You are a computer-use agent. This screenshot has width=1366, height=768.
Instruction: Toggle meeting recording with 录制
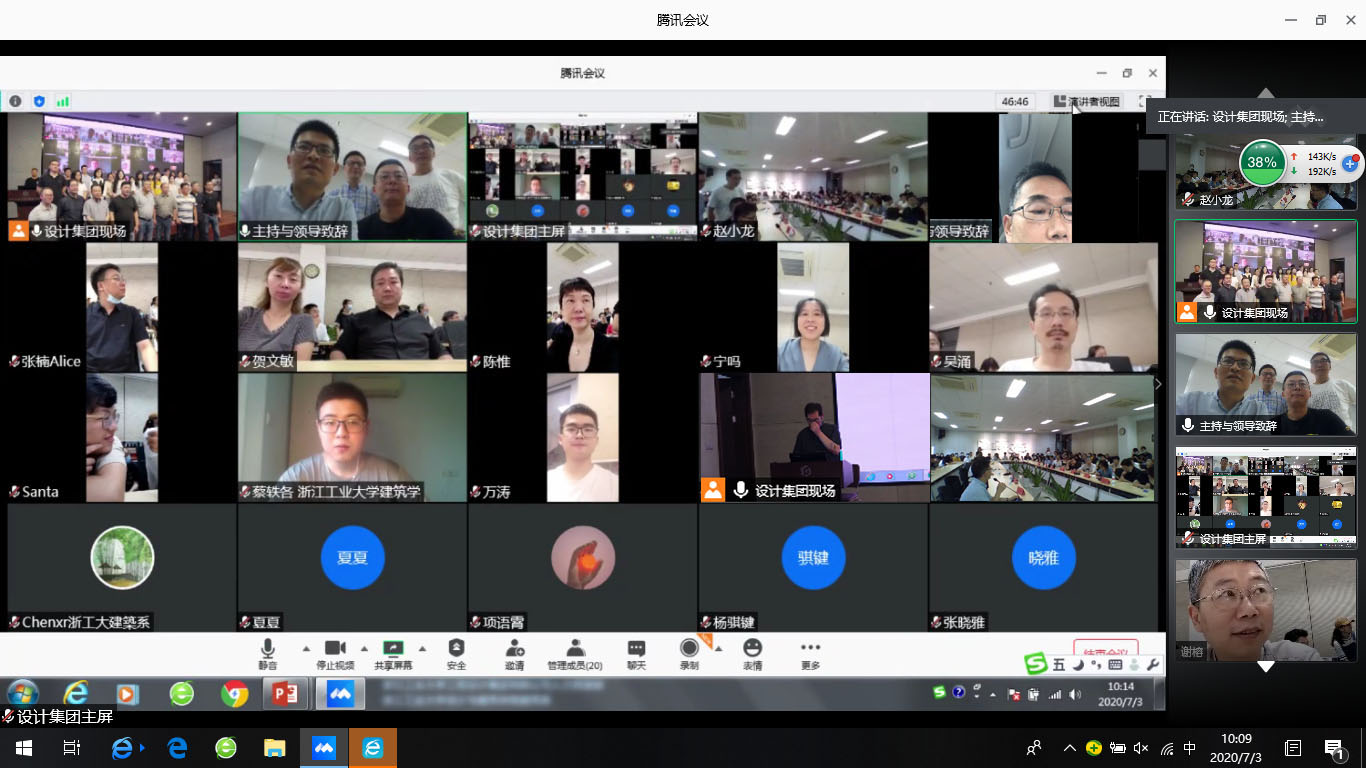tap(689, 651)
